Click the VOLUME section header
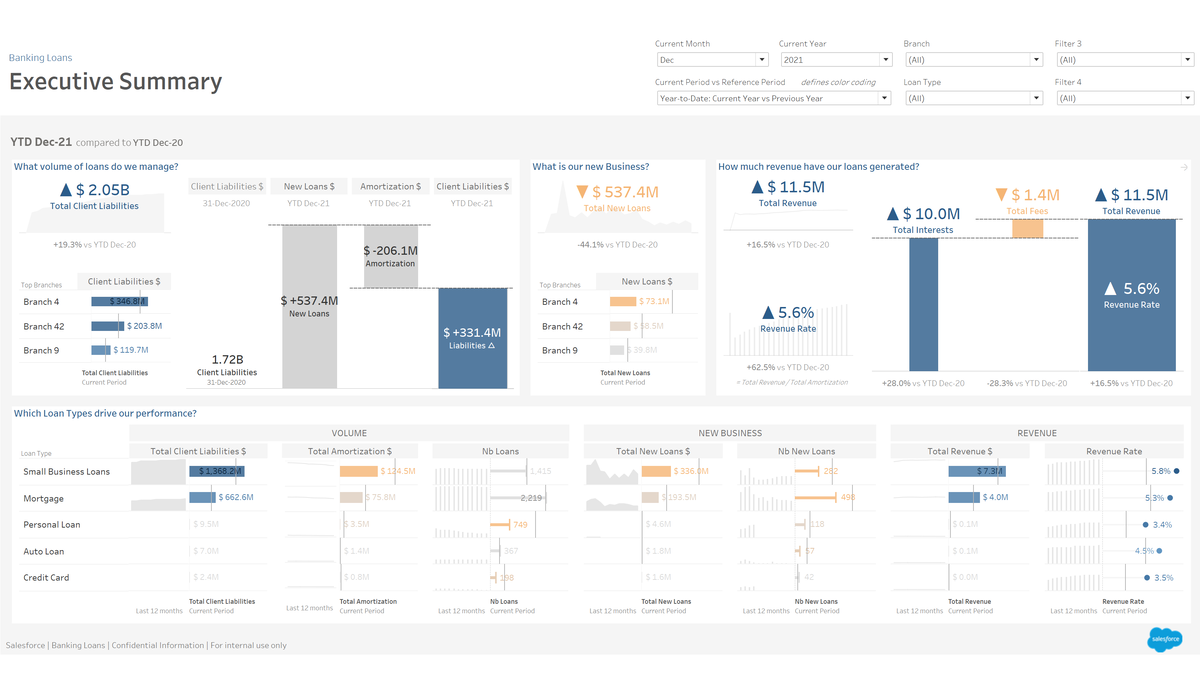 [x=349, y=433]
